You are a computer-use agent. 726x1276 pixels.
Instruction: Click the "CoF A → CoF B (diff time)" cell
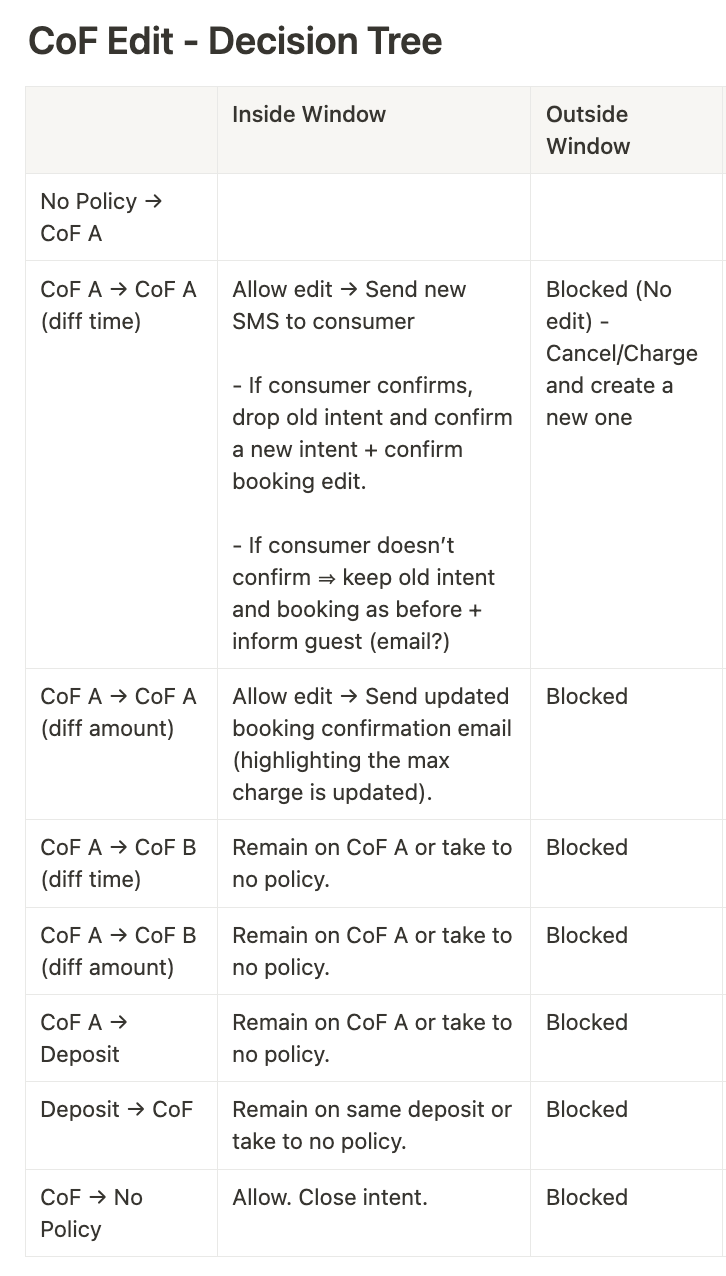point(118,863)
